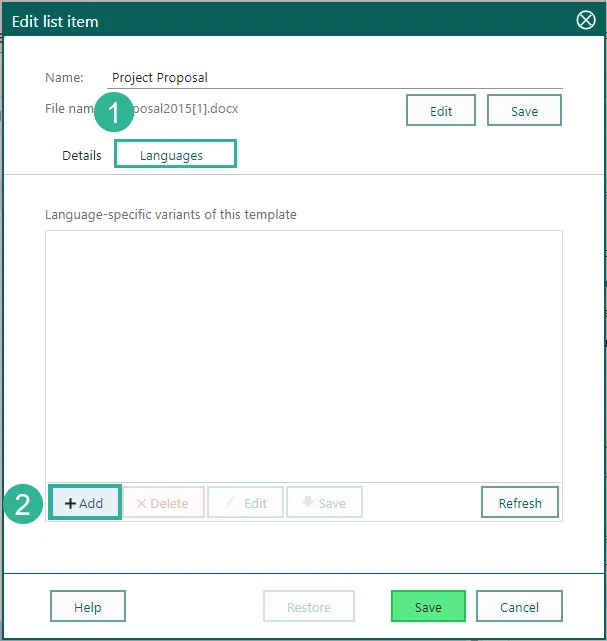The height and width of the screenshot is (641, 607).
Task: Click the numbered step 2 marker
Action: point(23,503)
